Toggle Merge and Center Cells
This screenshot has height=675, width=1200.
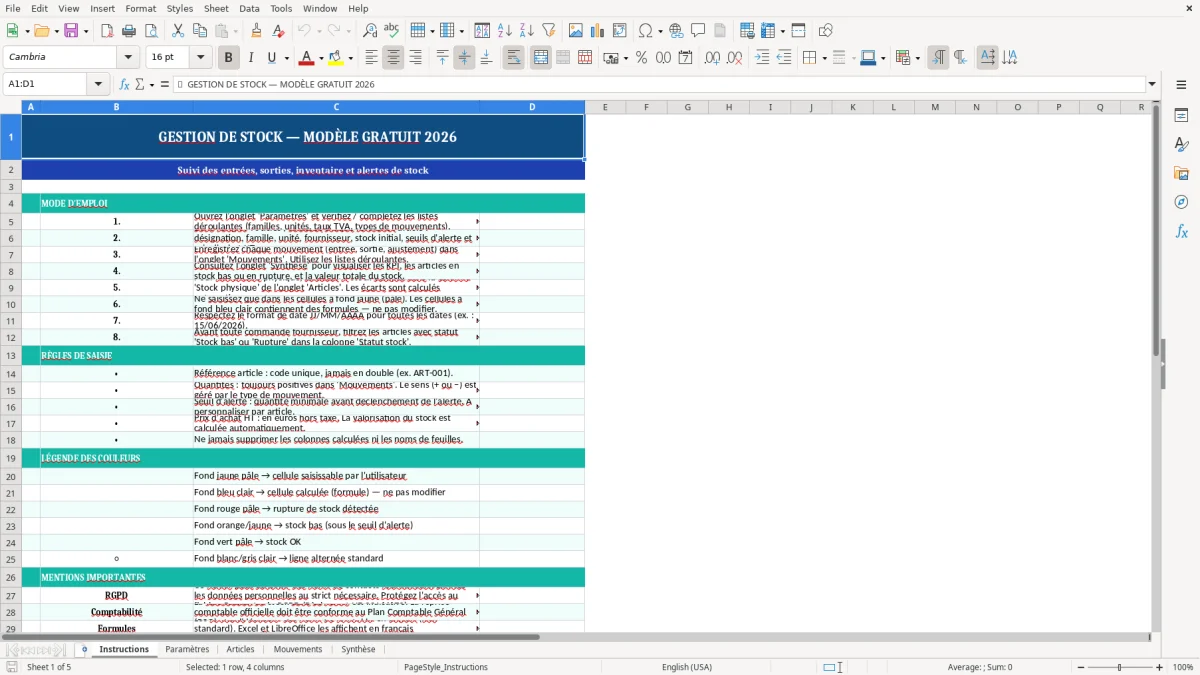541,58
